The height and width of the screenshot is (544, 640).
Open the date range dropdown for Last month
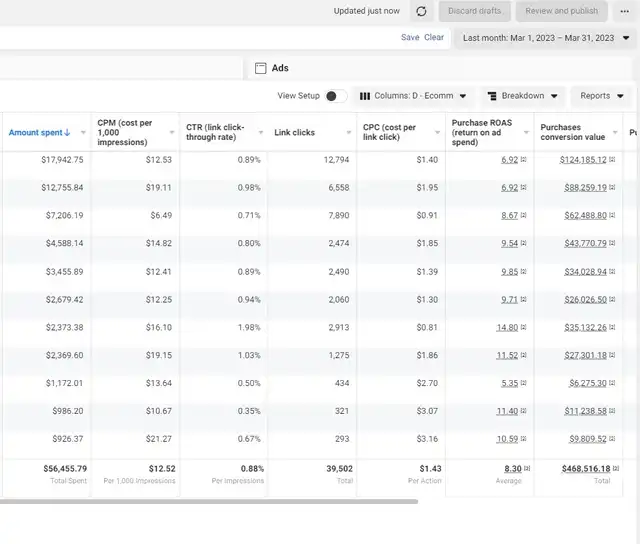pyautogui.click(x=546, y=38)
